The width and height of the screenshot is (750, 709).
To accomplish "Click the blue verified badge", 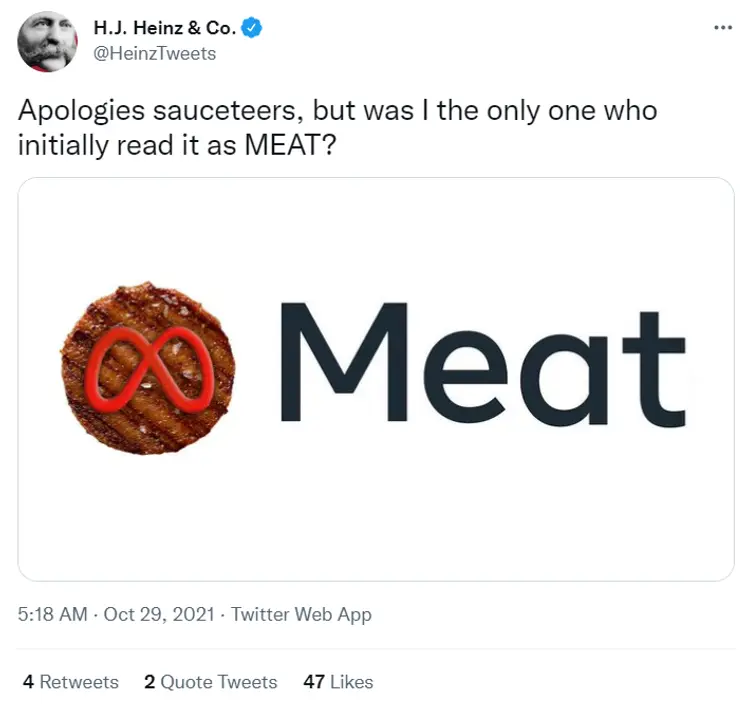I will tap(252, 28).
